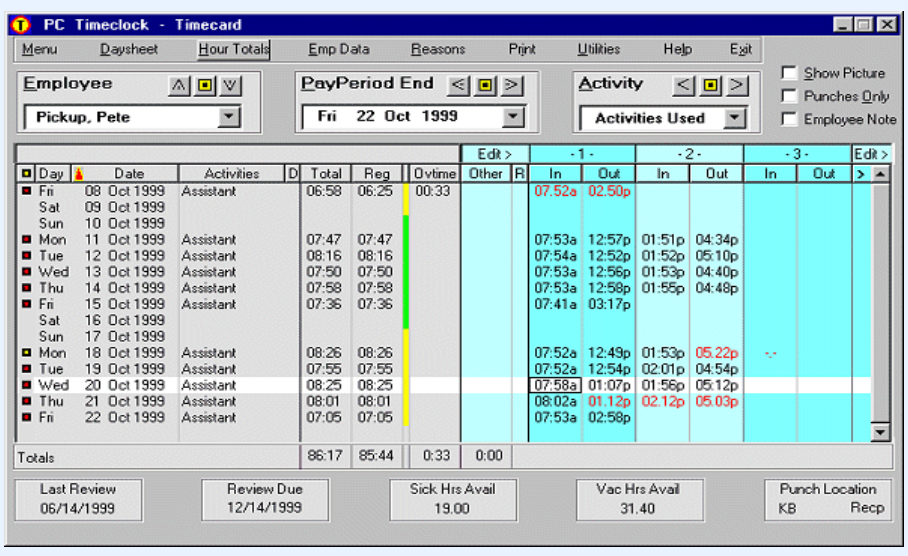908x556 pixels.
Task: Click the timecard scrollbar down arrow
Action: click(x=880, y=431)
